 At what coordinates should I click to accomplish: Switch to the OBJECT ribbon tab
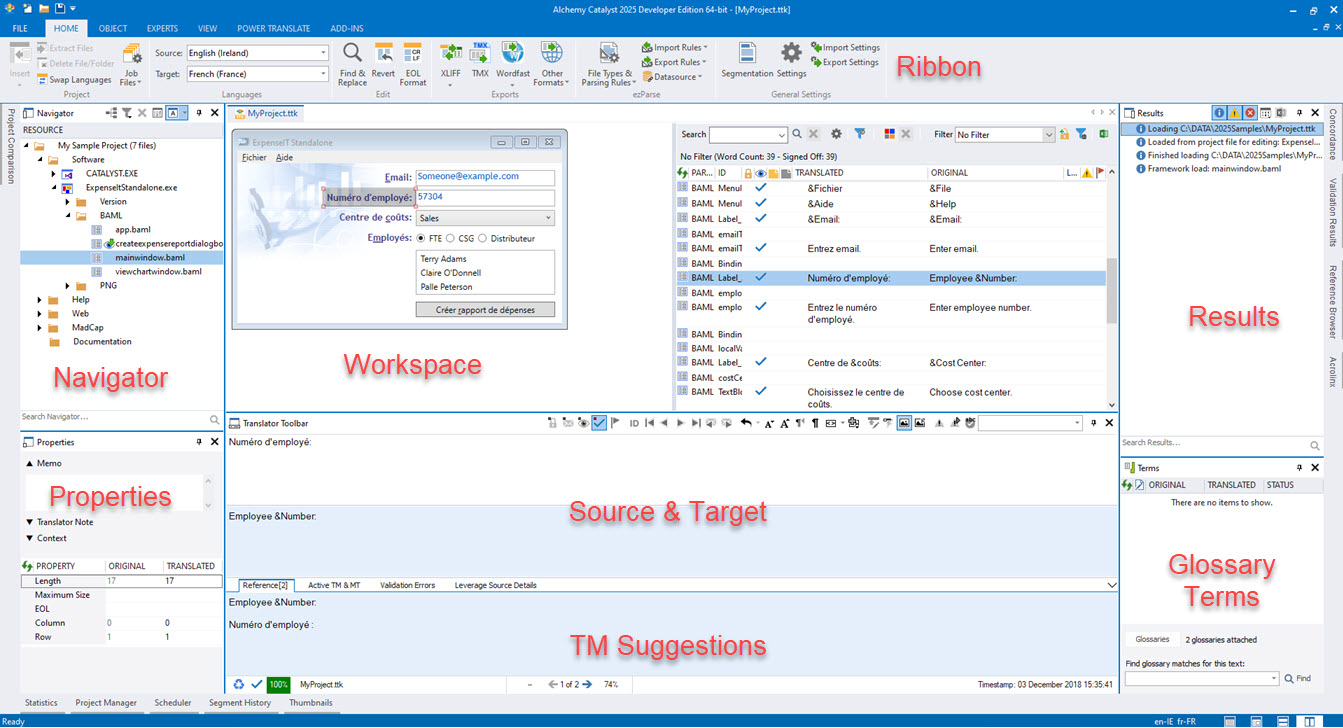pos(113,29)
